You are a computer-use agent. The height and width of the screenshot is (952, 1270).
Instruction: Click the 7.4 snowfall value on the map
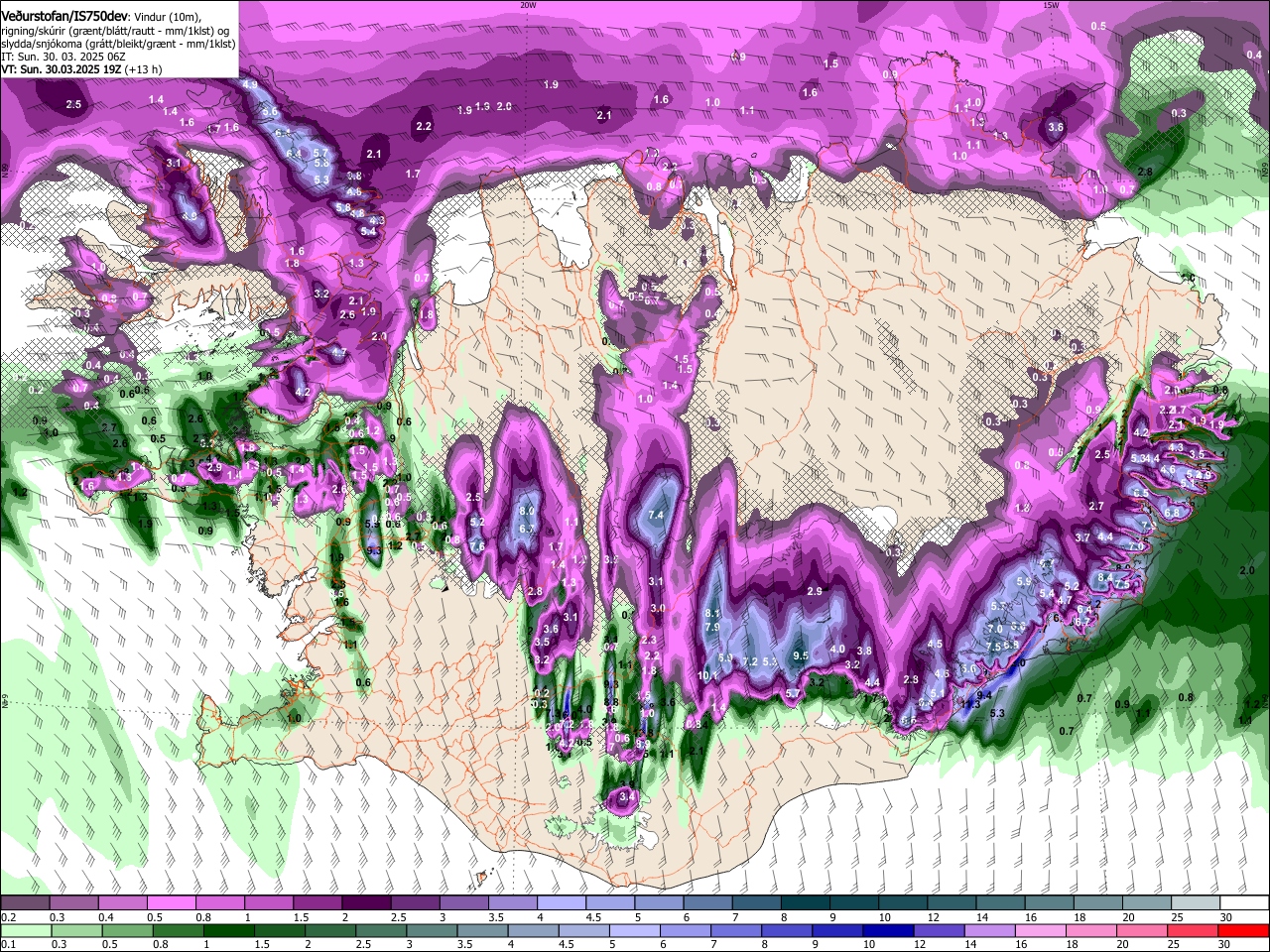pyautogui.click(x=656, y=516)
